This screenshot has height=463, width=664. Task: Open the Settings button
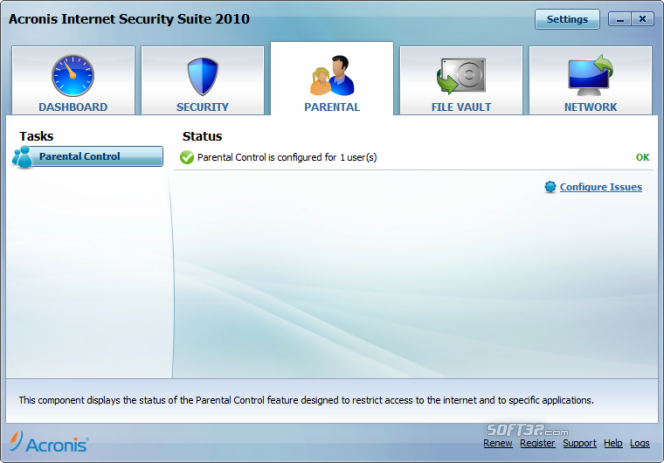coord(567,19)
